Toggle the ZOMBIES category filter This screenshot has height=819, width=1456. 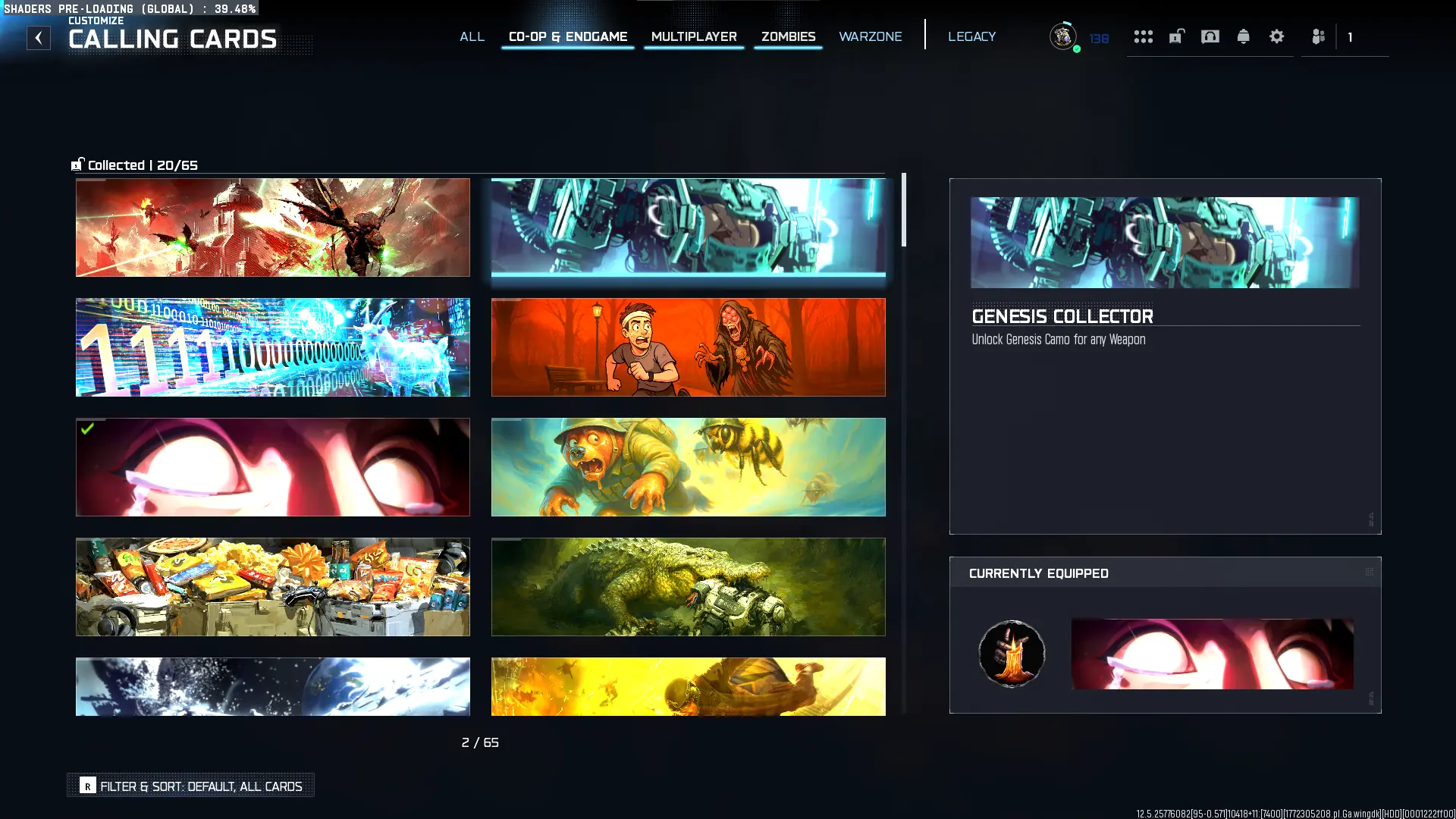point(788,36)
